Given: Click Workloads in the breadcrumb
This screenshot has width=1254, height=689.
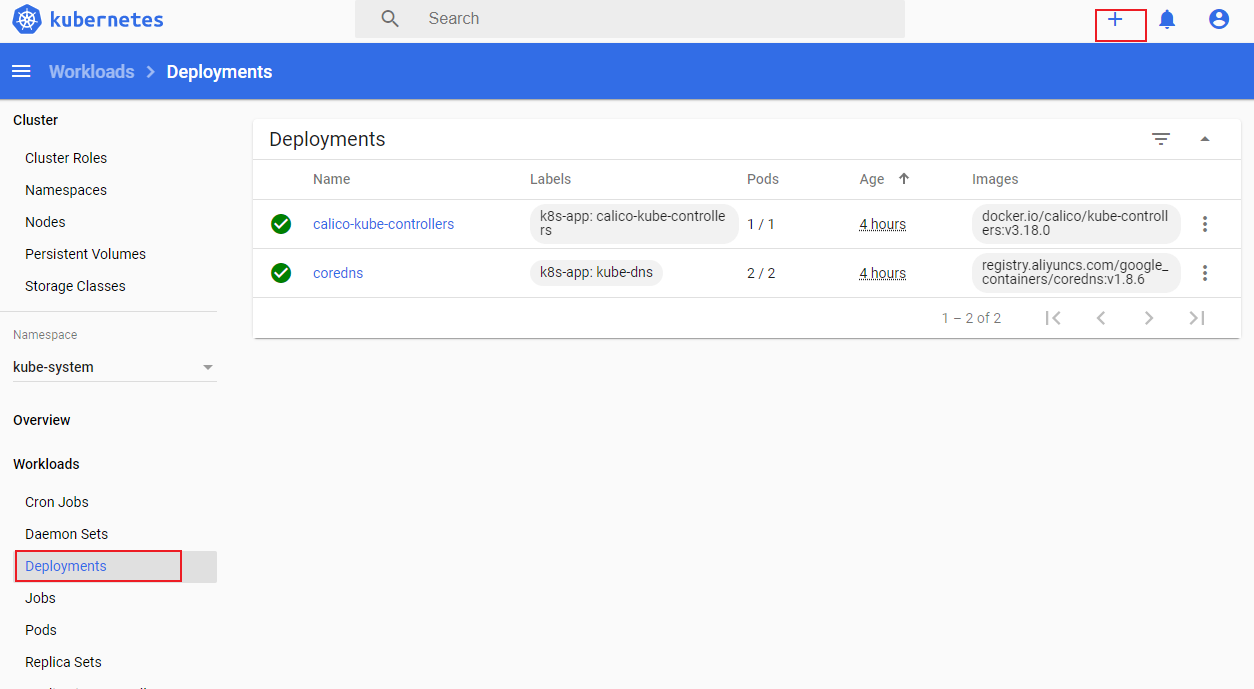Looking at the screenshot, I should (x=92, y=72).
